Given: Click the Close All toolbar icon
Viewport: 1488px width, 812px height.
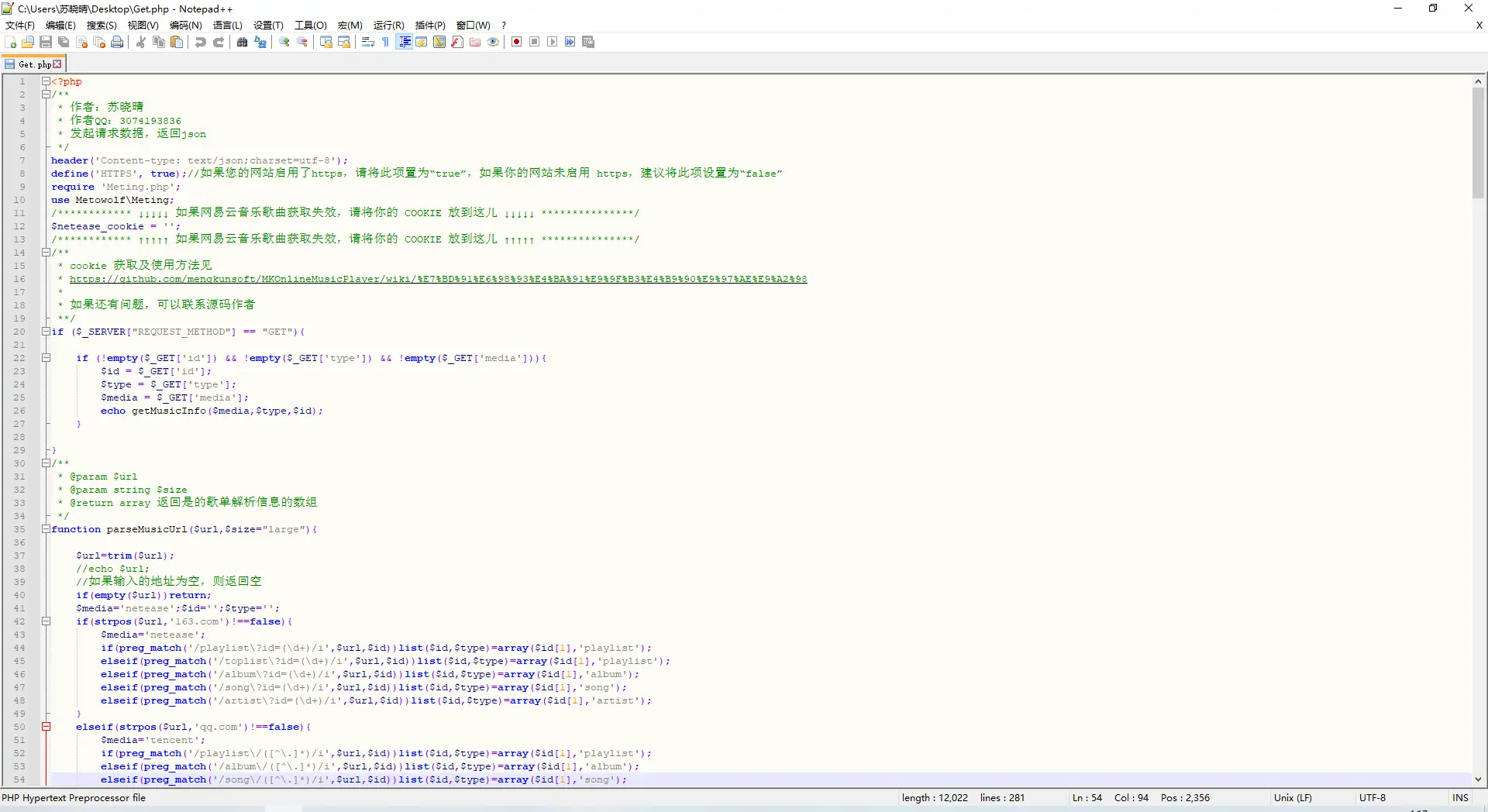Looking at the screenshot, I should pyautogui.click(x=99, y=42).
